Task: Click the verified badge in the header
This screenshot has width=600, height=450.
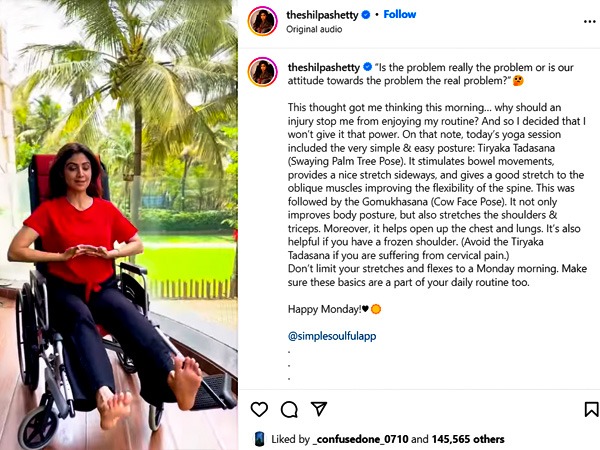Action: tap(366, 15)
